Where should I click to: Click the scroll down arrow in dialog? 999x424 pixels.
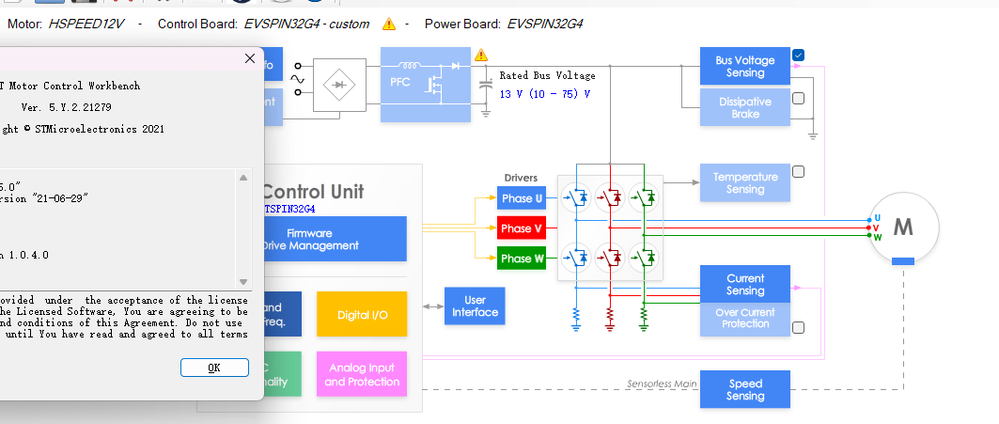[x=243, y=281]
